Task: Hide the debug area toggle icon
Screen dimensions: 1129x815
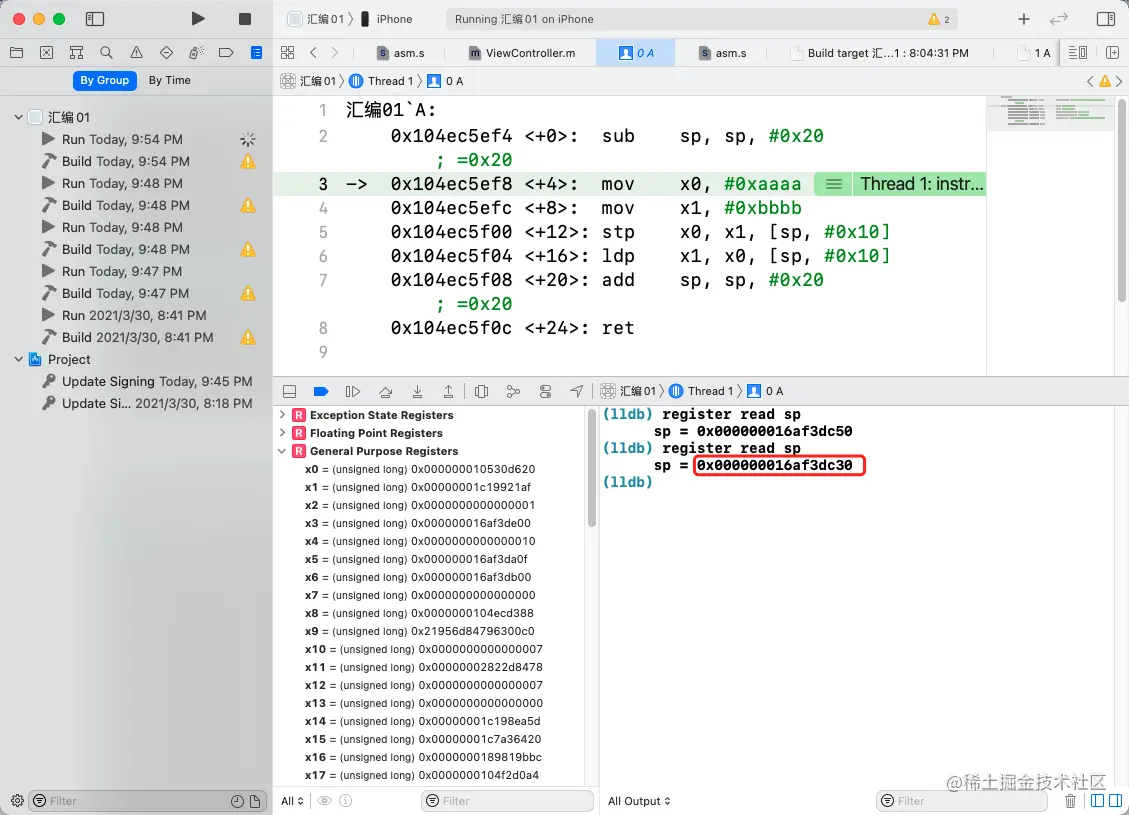Action: pos(289,391)
